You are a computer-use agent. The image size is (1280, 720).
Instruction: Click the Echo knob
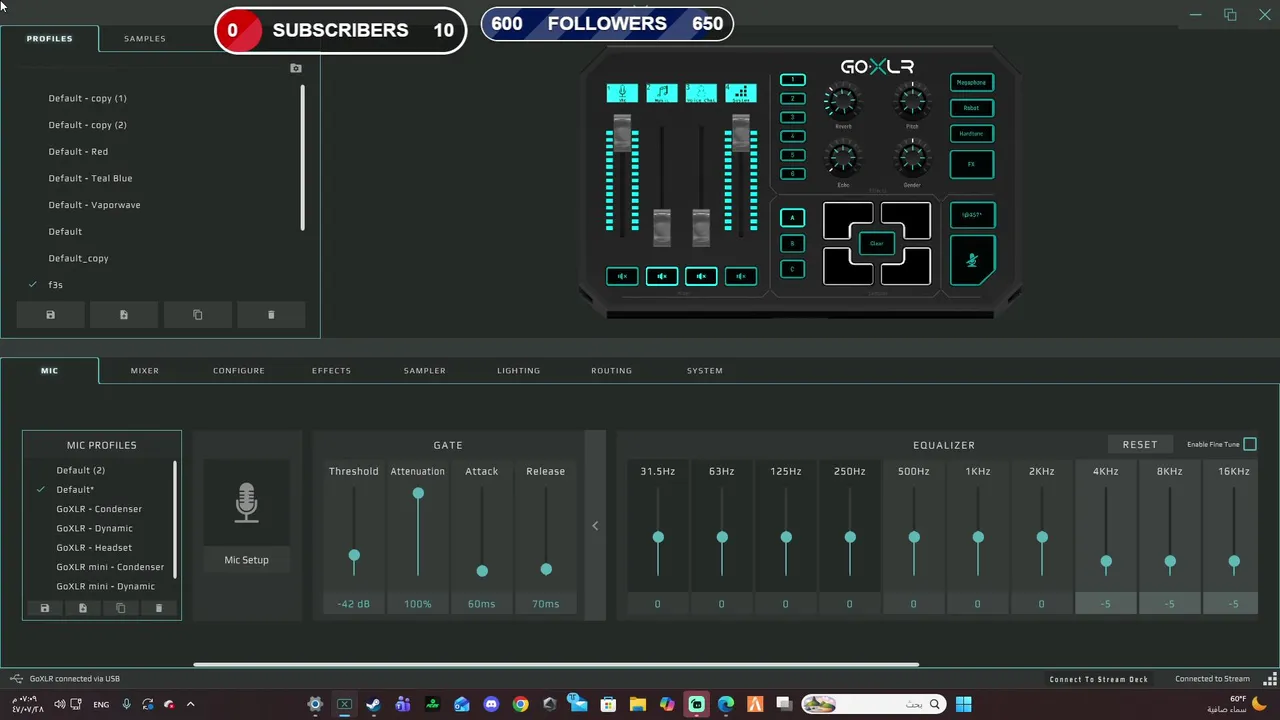[x=843, y=160]
